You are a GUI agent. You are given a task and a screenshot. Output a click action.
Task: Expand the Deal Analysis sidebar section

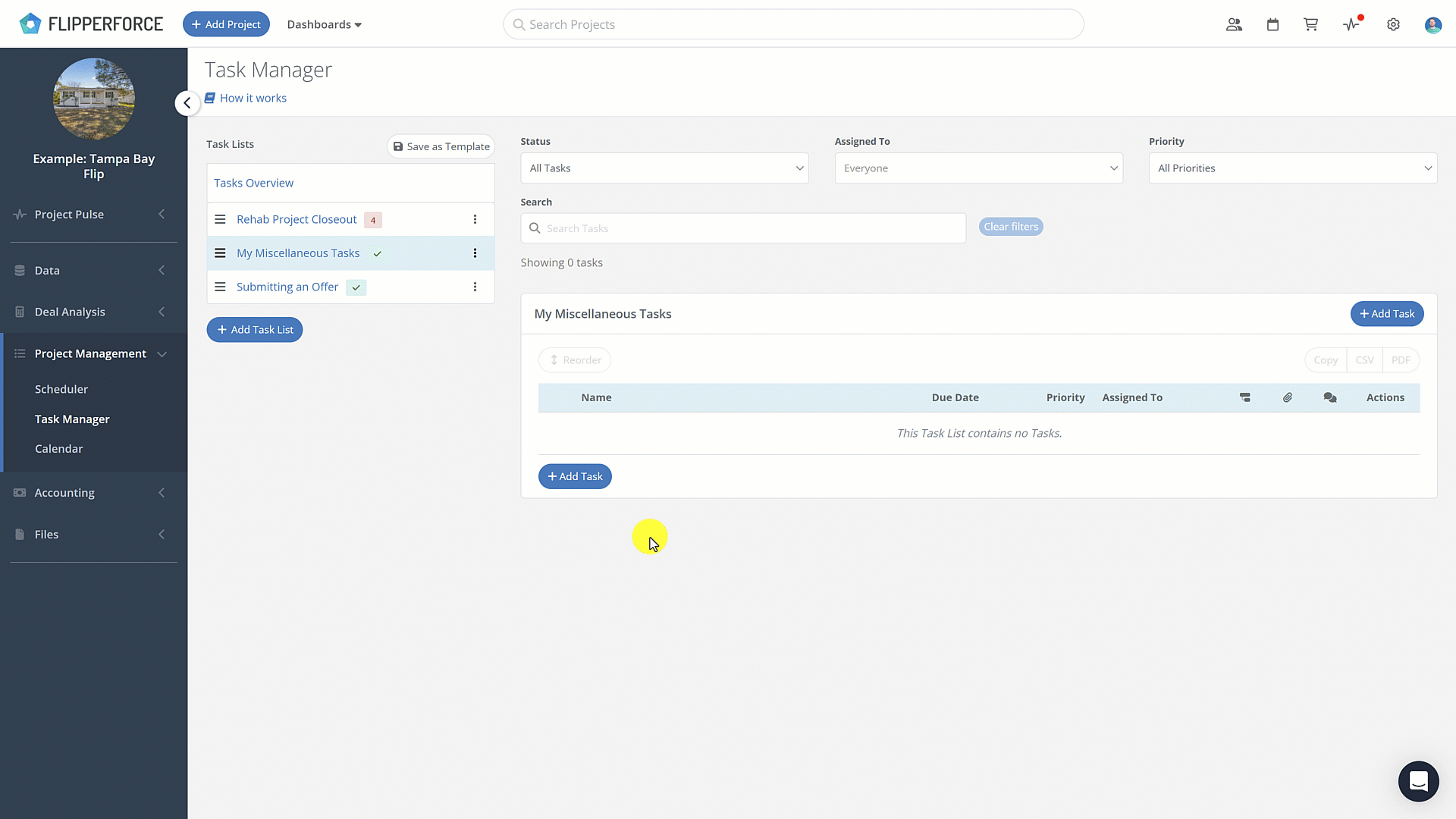(x=93, y=312)
